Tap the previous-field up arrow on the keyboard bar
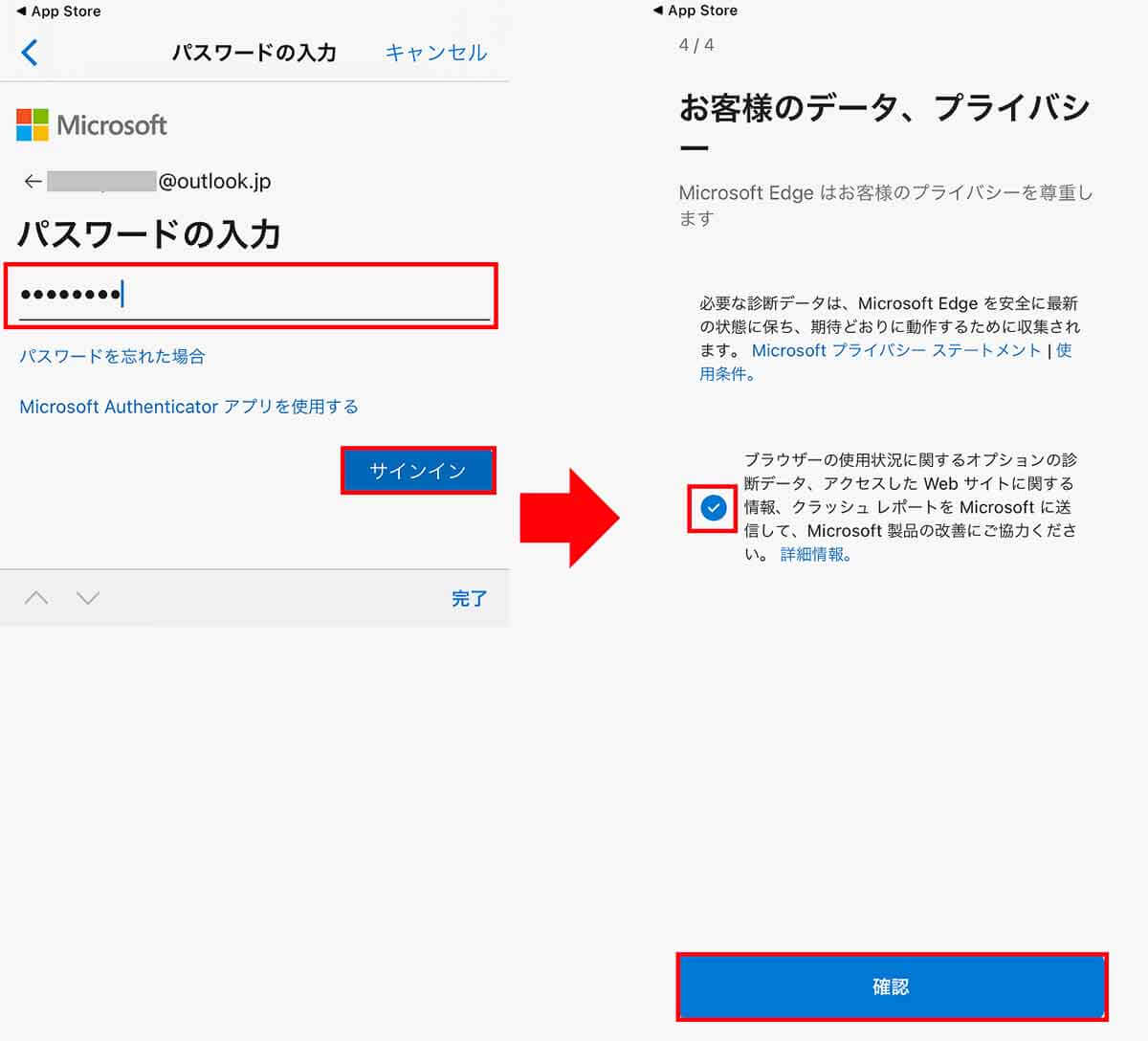 coord(36,597)
